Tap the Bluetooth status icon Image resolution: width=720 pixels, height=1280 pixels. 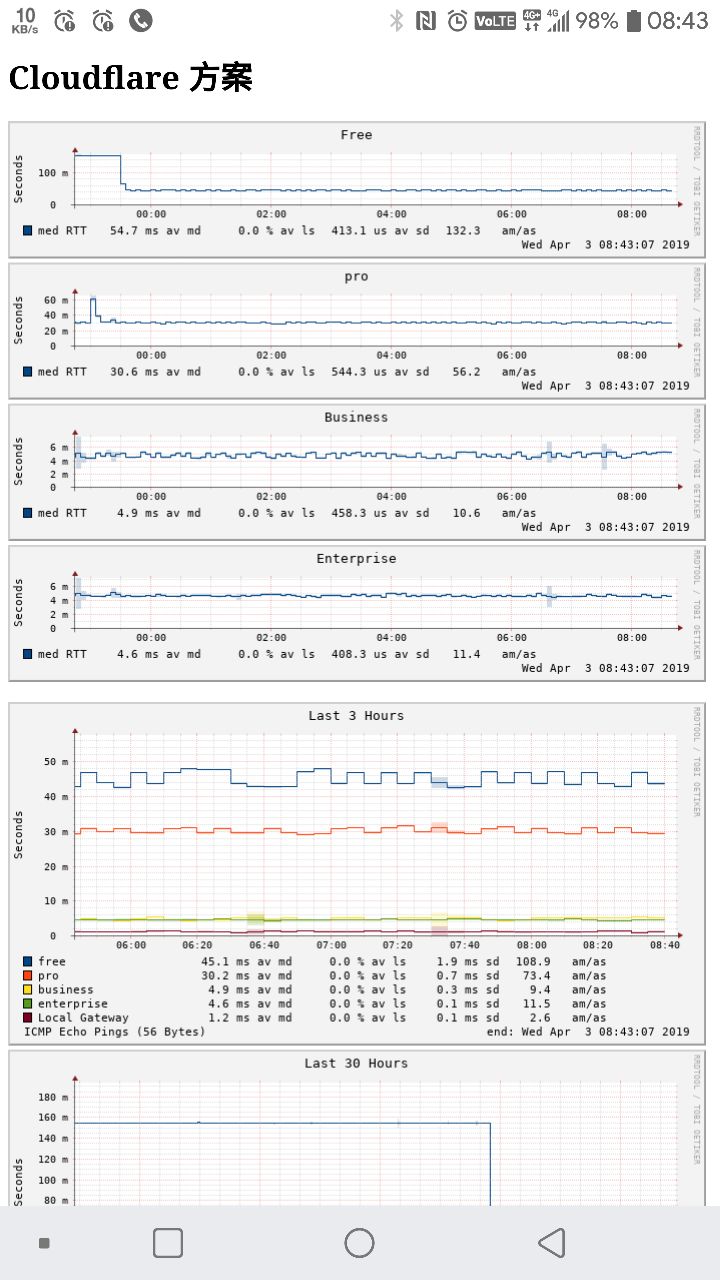pyautogui.click(x=396, y=20)
